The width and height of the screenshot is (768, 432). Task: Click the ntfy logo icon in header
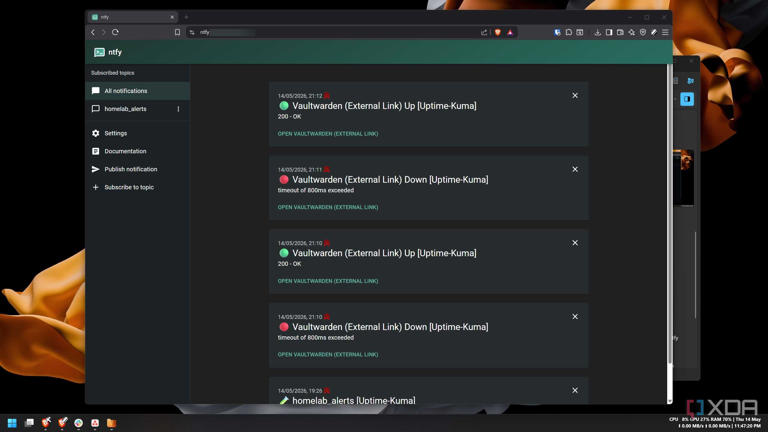click(99, 52)
